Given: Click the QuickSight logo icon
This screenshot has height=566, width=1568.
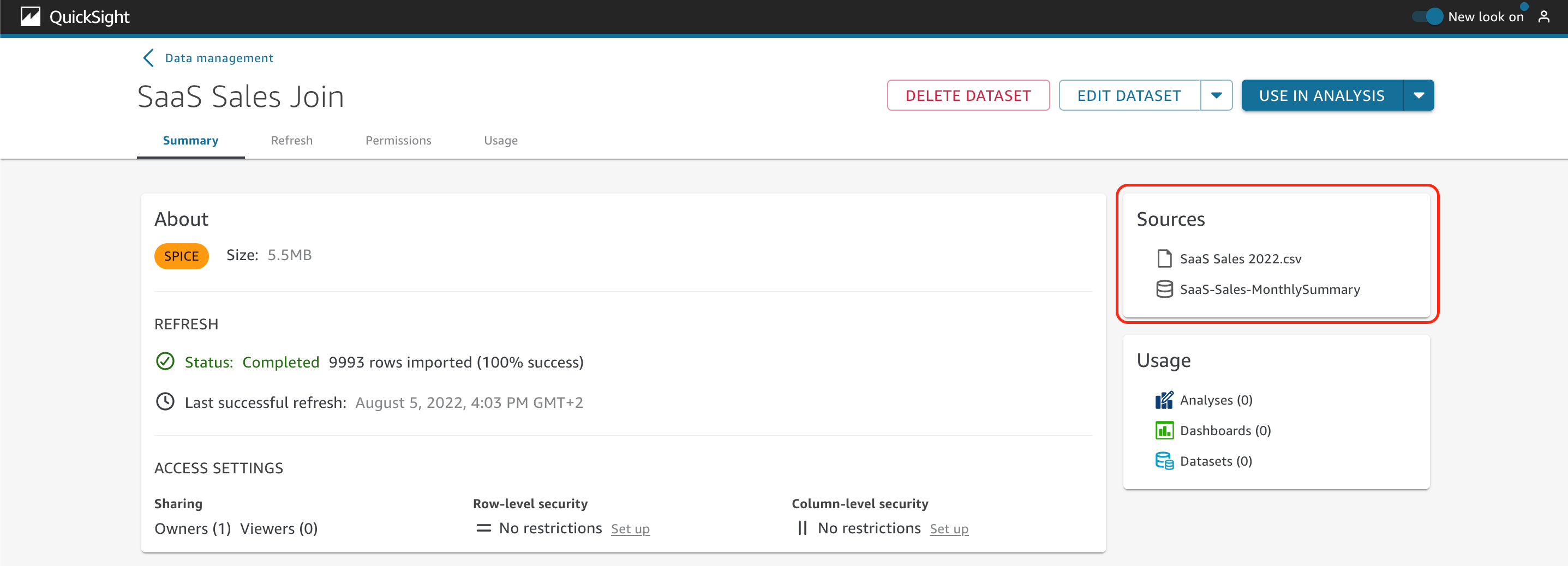Looking at the screenshot, I should point(30,16).
